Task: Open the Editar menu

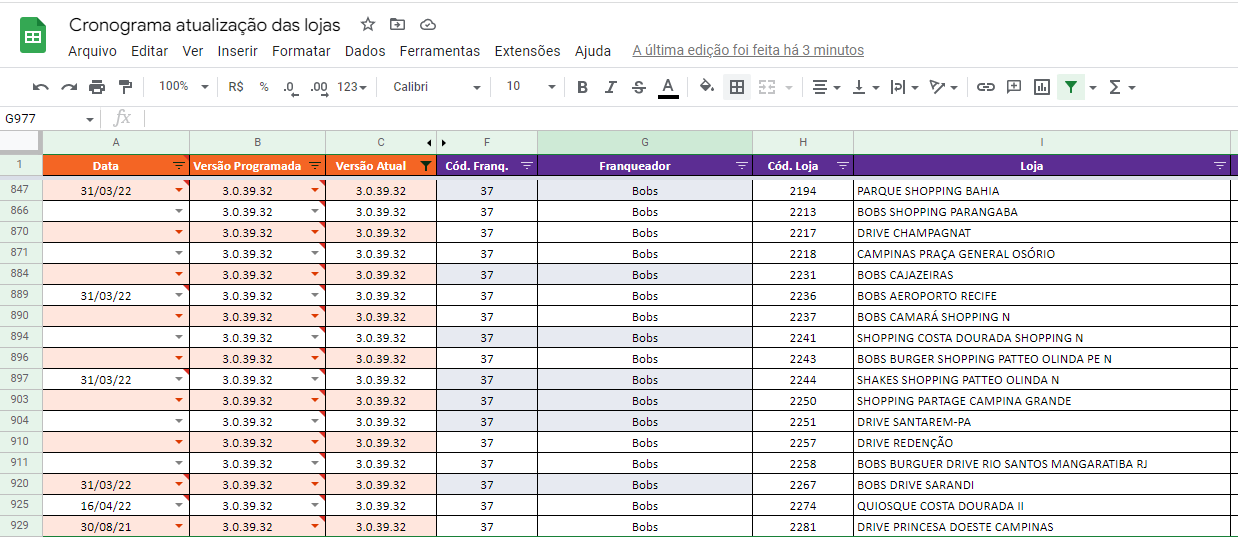Action: (150, 51)
